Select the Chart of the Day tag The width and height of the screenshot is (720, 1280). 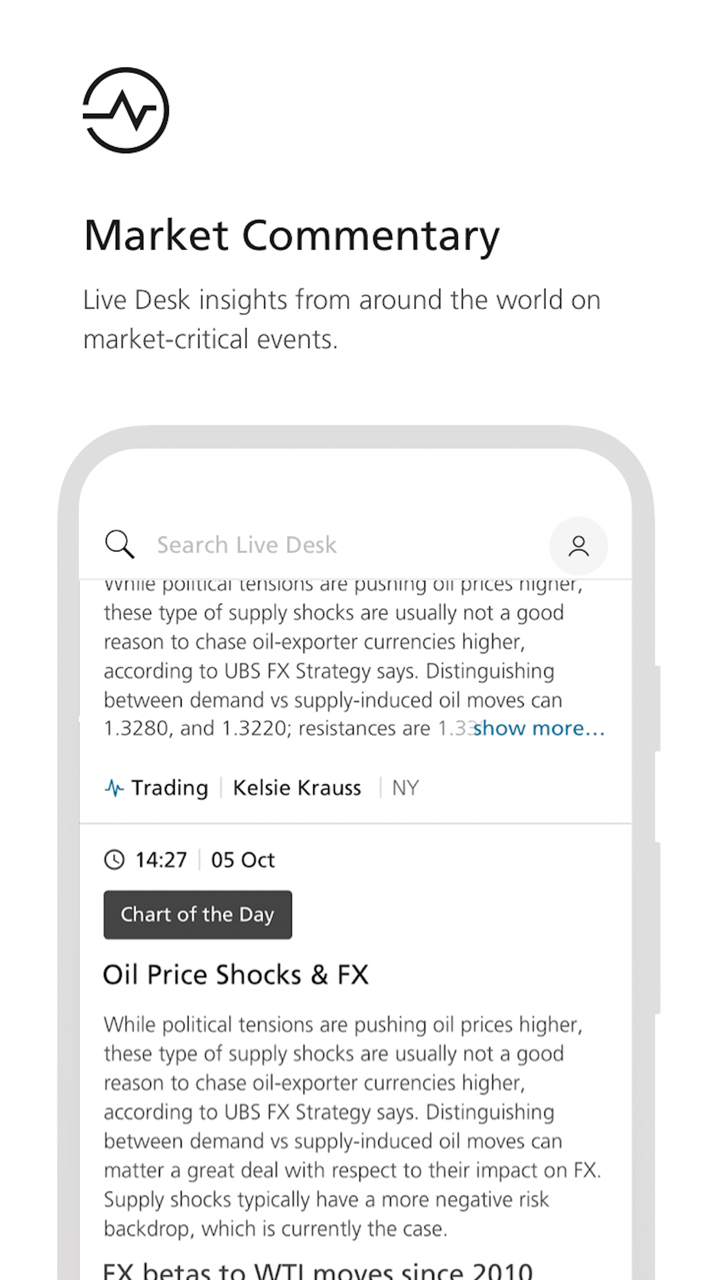pyautogui.click(x=197, y=915)
